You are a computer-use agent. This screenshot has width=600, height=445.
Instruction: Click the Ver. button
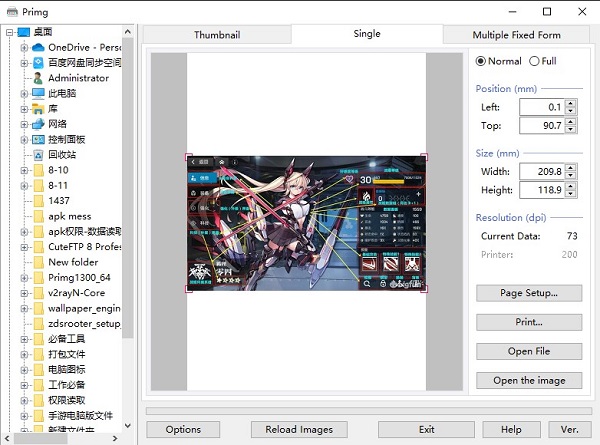(x=569, y=430)
